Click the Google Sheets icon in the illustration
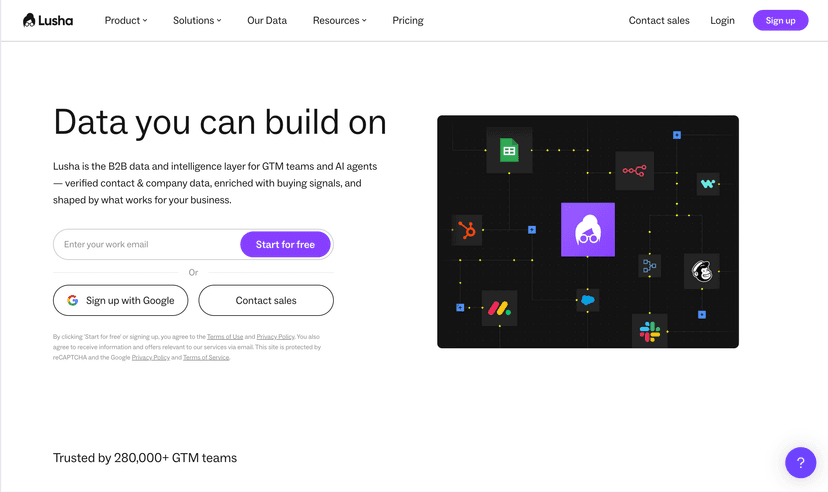The width and height of the screenshot is (828, 492). point(509,150)
